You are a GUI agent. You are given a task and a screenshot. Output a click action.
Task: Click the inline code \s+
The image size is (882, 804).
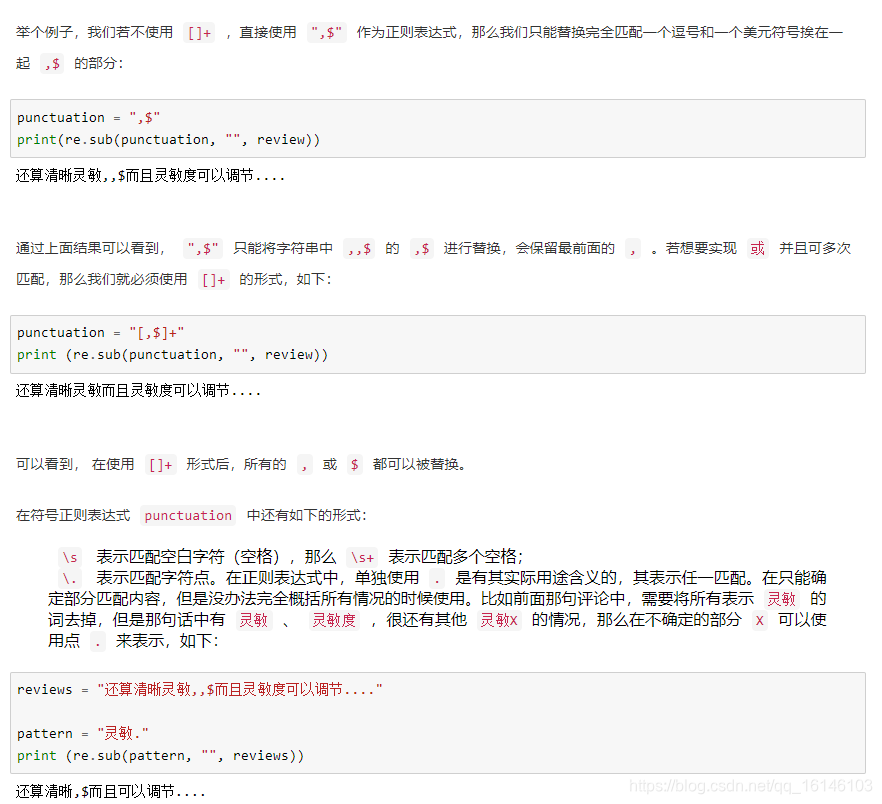tap(362, 558)
